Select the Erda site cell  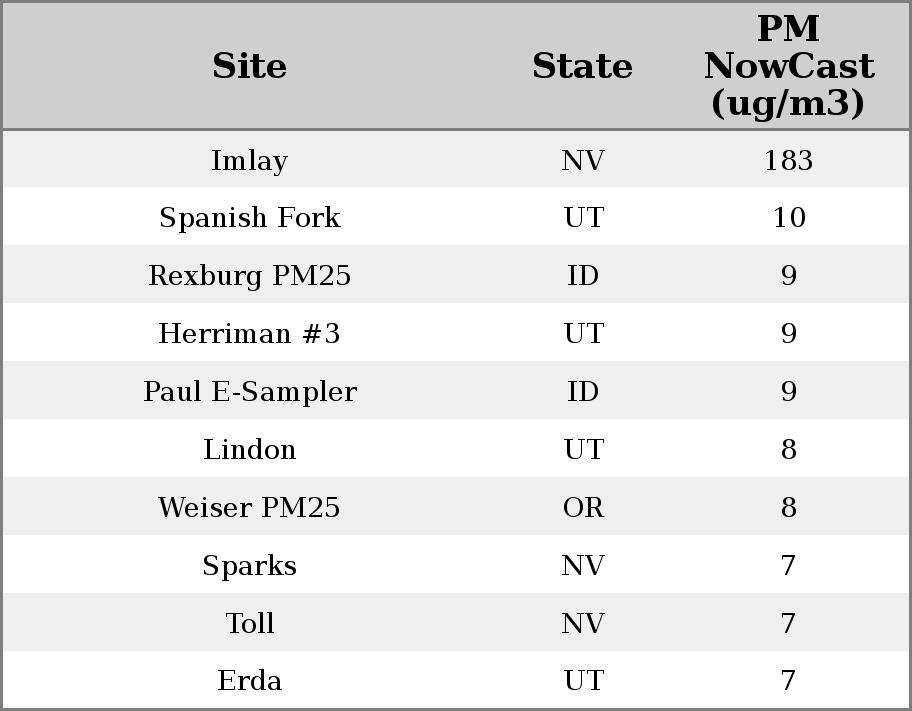(250, 681)
